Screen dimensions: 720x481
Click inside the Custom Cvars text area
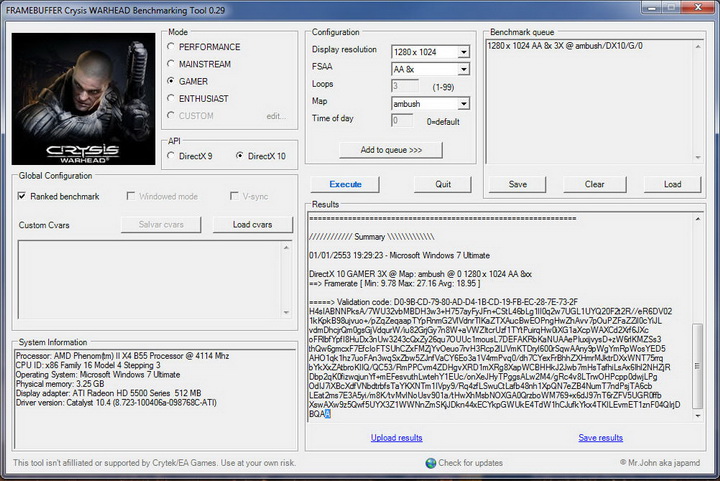[x=150, y=280]
